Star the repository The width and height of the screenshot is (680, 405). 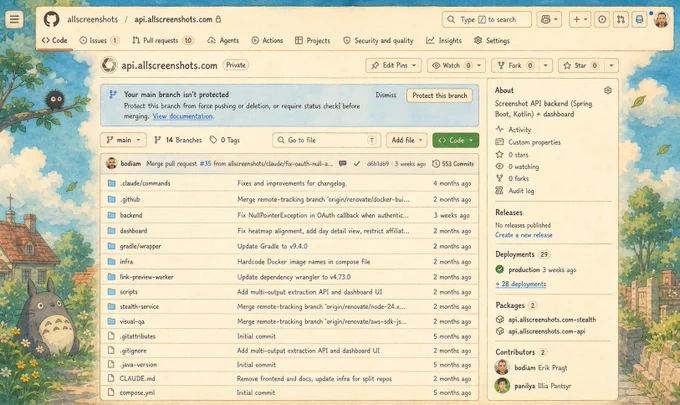point(581,65)
